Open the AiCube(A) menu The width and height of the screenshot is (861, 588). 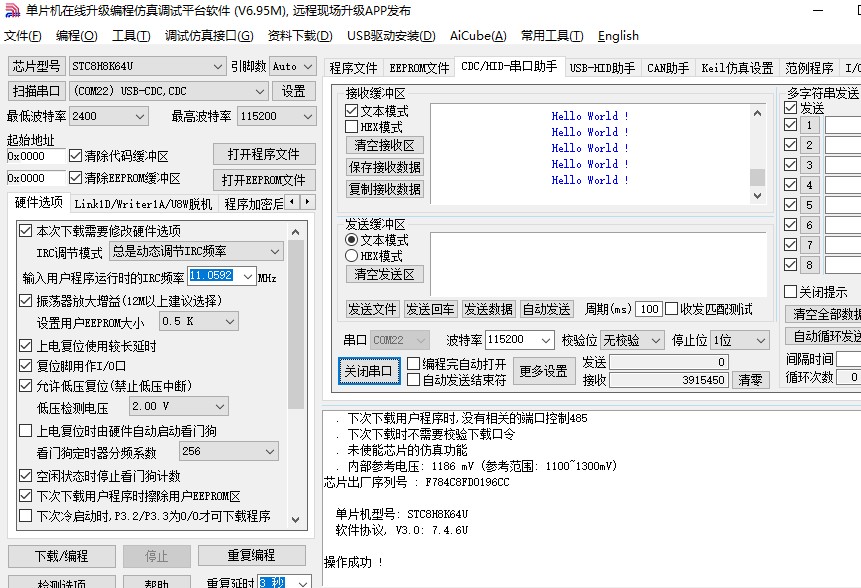tap(478, 36)
